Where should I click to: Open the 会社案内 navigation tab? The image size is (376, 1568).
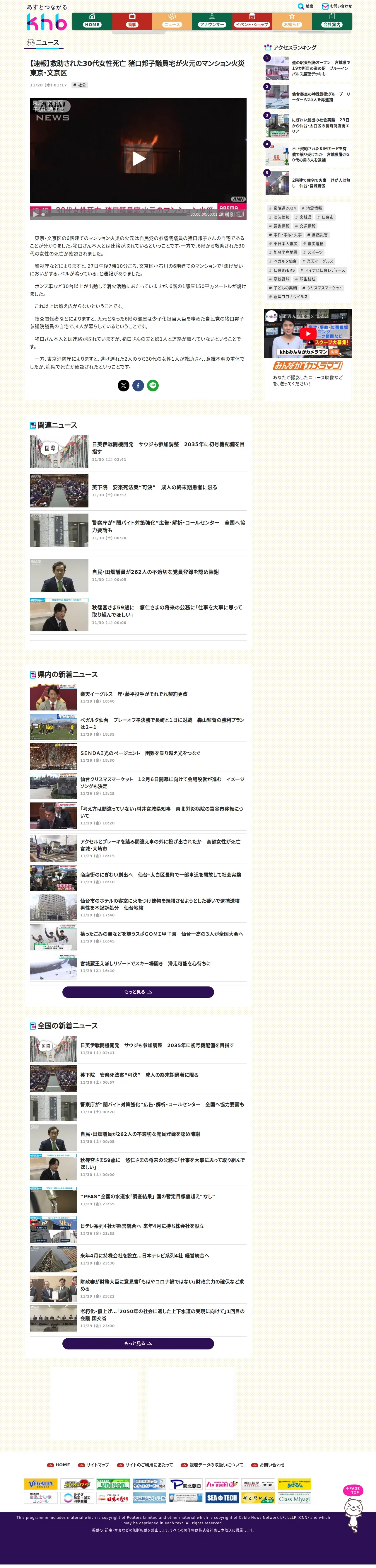click(332, 21)
